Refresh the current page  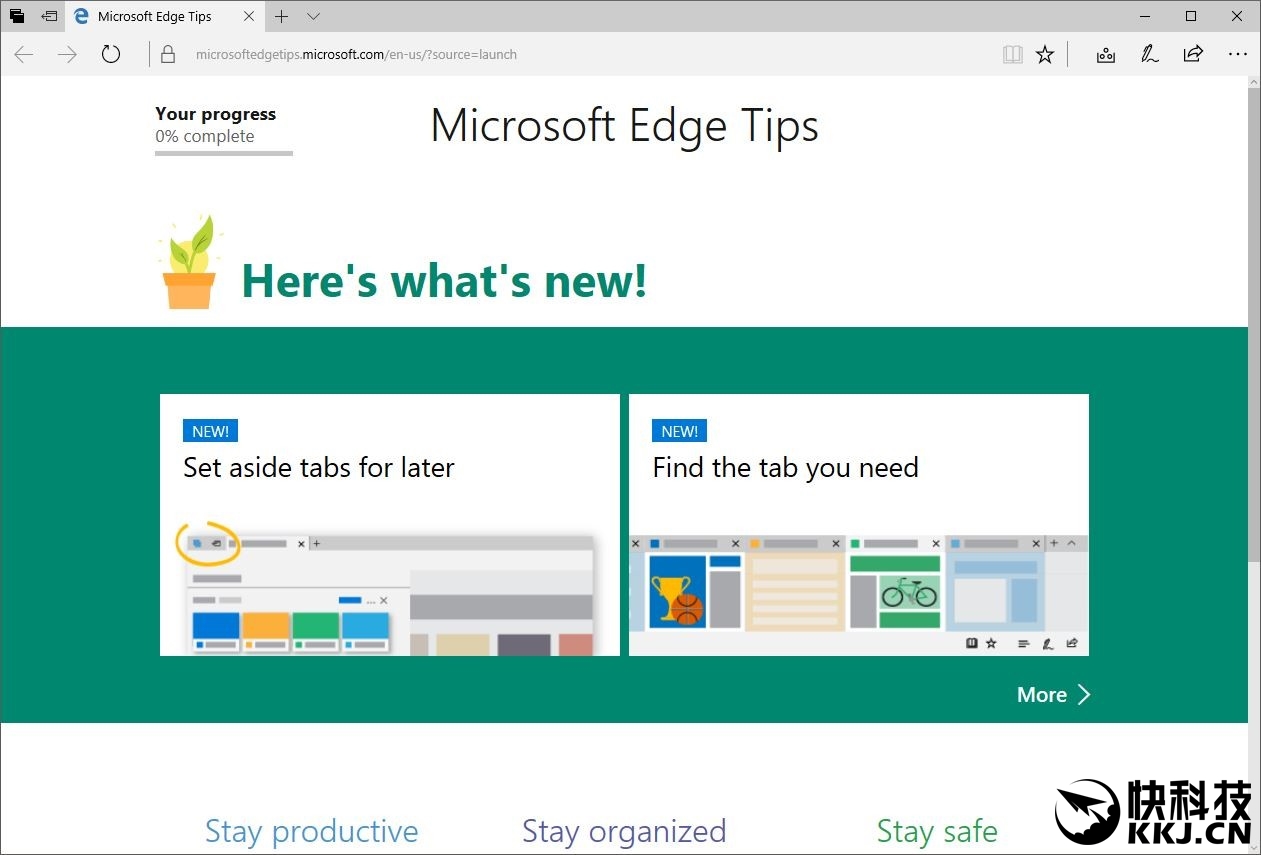pyautogui.click(x=111, y=55)
